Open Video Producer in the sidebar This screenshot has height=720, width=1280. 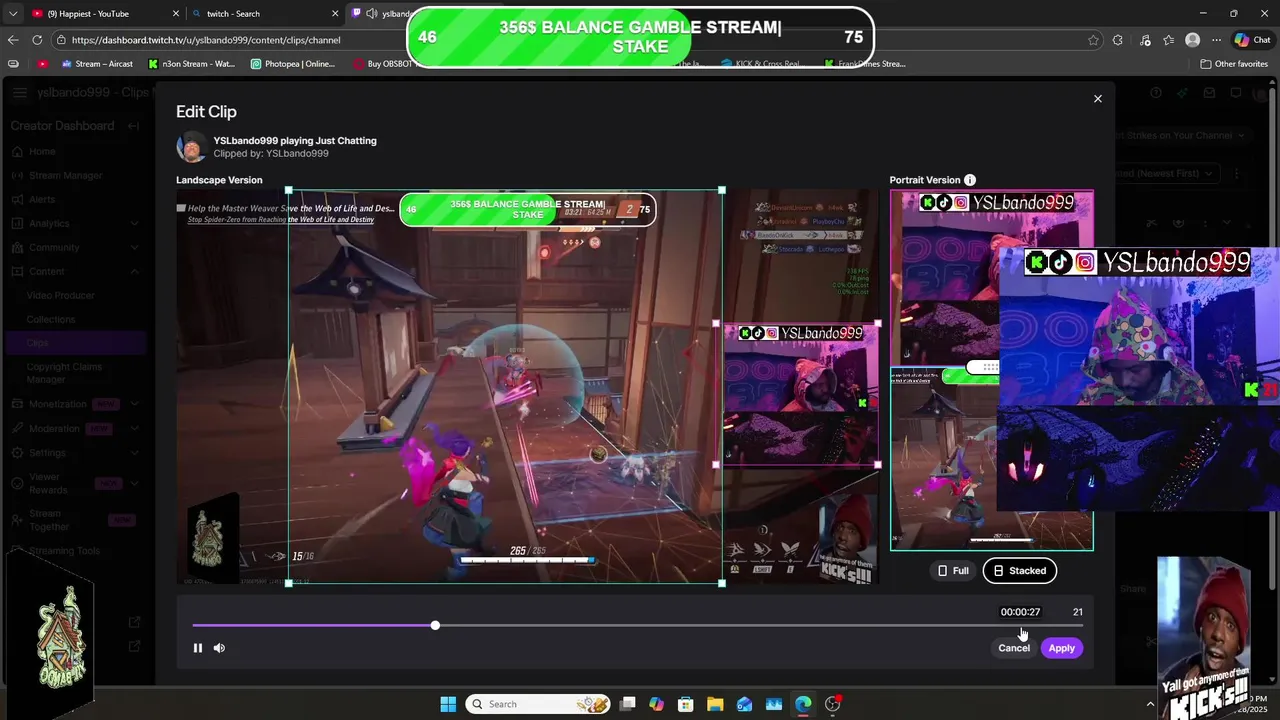(x=61, y=295)
